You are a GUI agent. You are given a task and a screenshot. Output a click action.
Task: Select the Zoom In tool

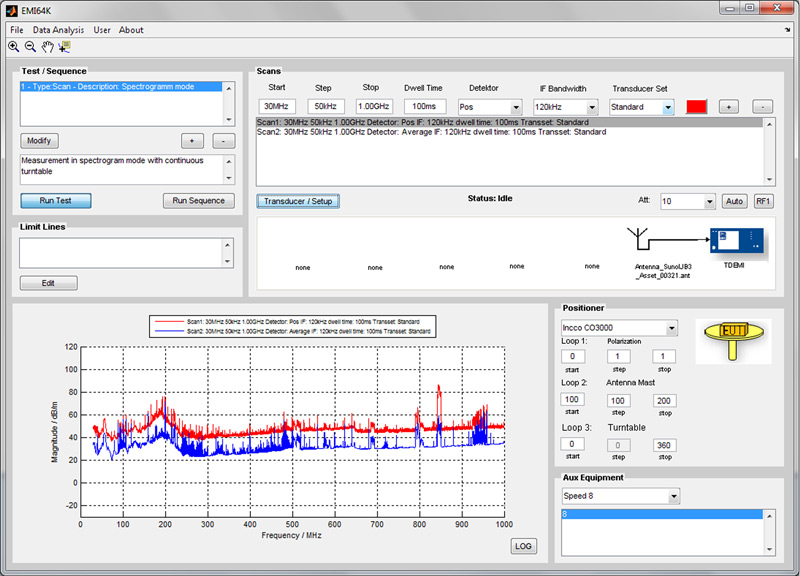(14, 47)
